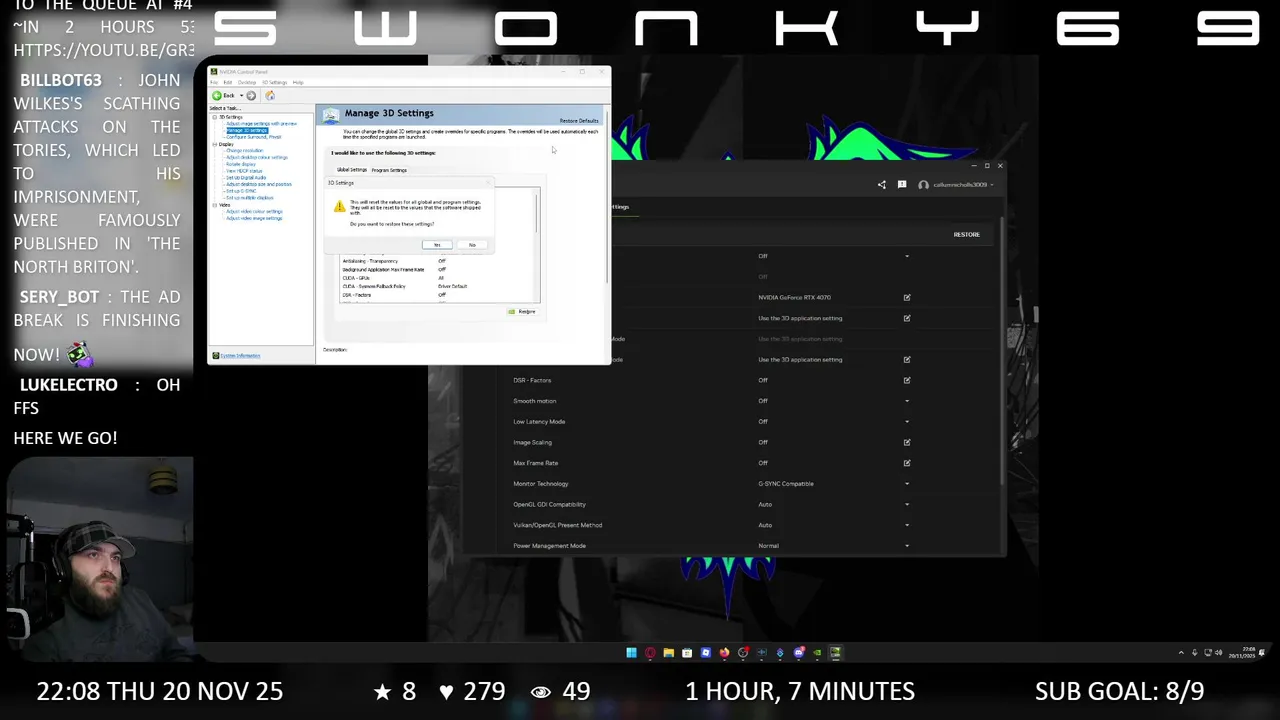This screenshot has height=720, width=1280.
Task: Click the Background Application Max Frame Rate row
Action: coord(438,269)
